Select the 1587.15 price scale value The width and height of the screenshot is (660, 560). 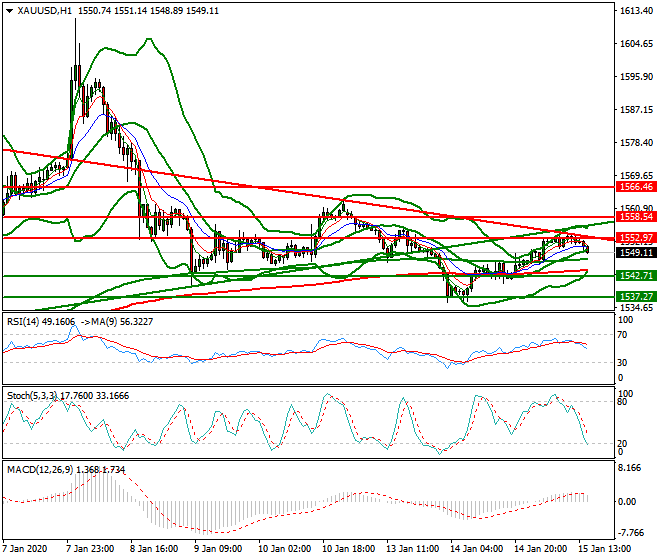coord(636,110)
